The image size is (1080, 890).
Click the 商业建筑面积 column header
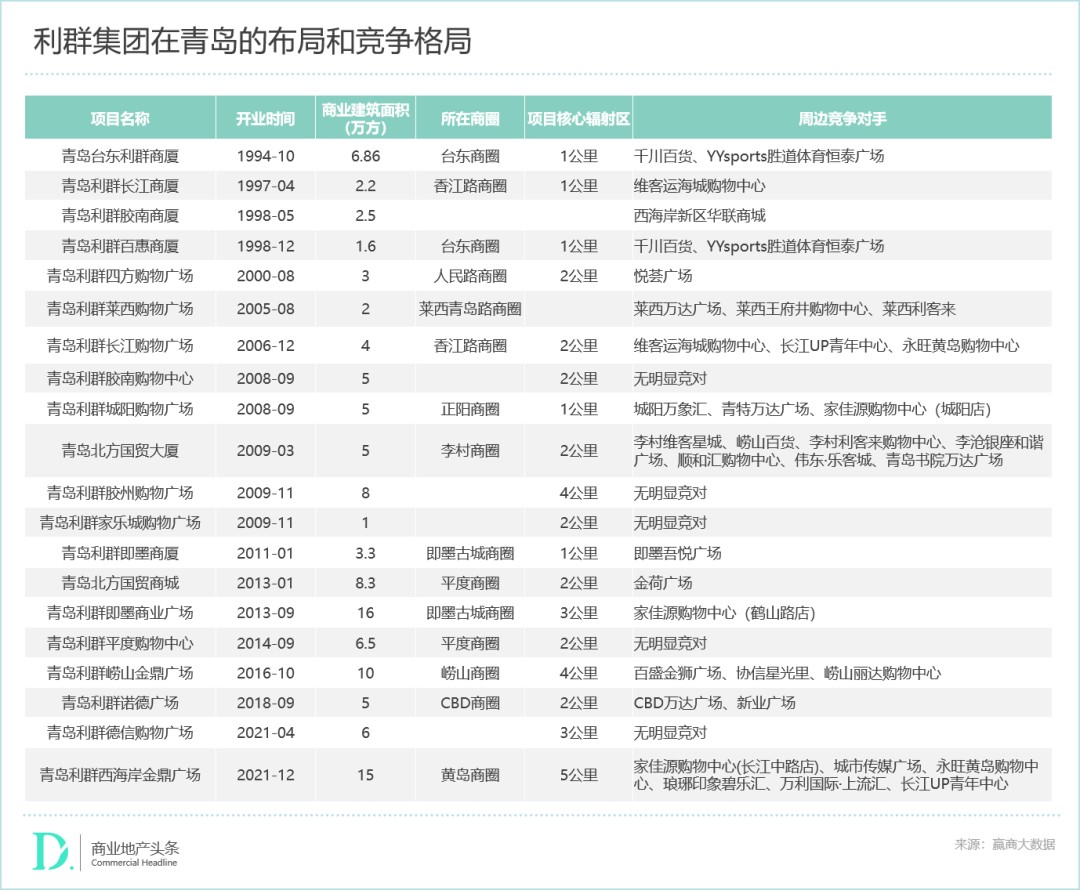[x=365, y=116]
